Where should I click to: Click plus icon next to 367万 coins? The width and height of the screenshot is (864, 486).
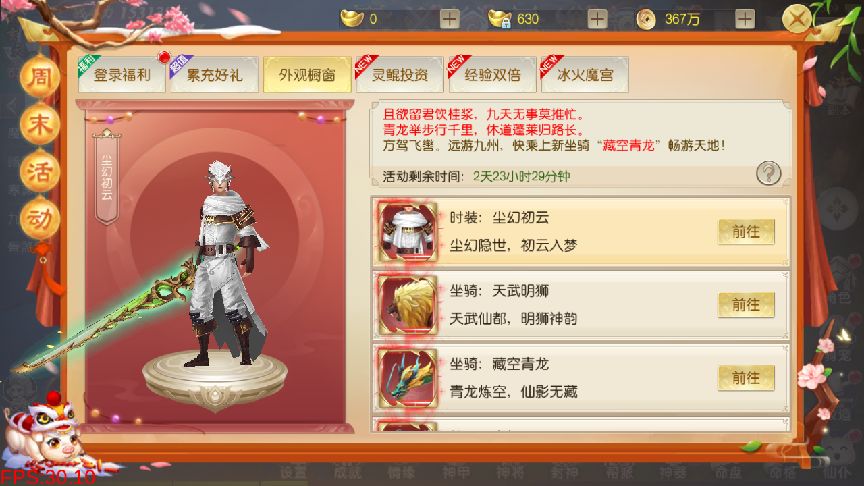click(745, 19)
